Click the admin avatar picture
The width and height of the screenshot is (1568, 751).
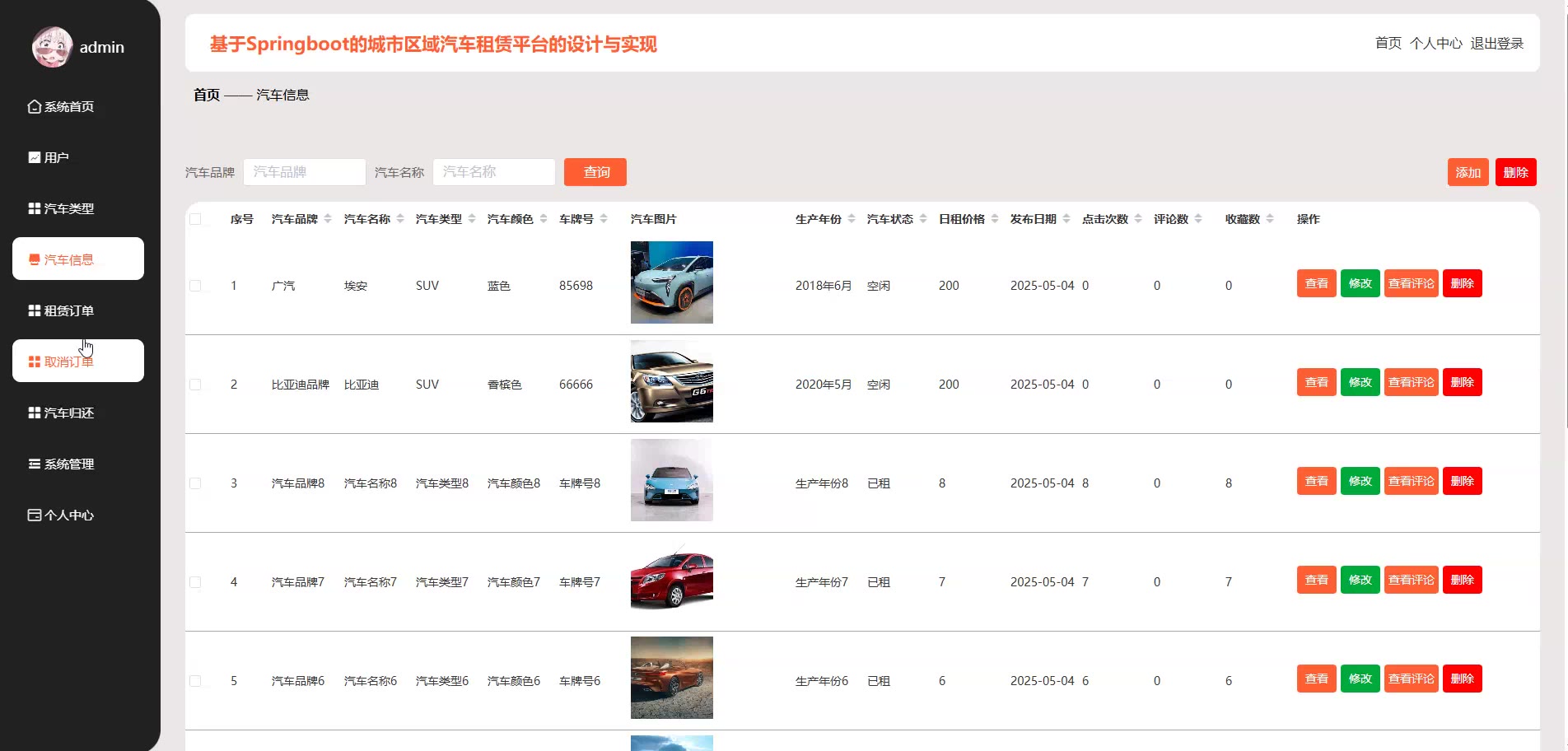[x=52, y=47]
